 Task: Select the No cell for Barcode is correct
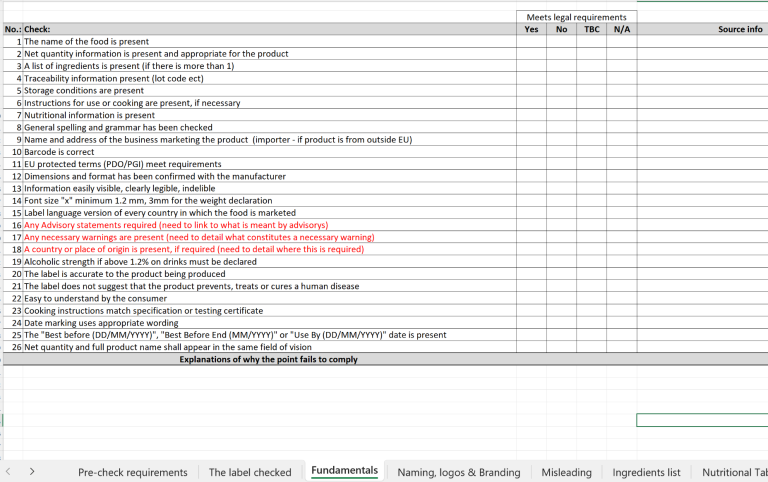point(561,151)
